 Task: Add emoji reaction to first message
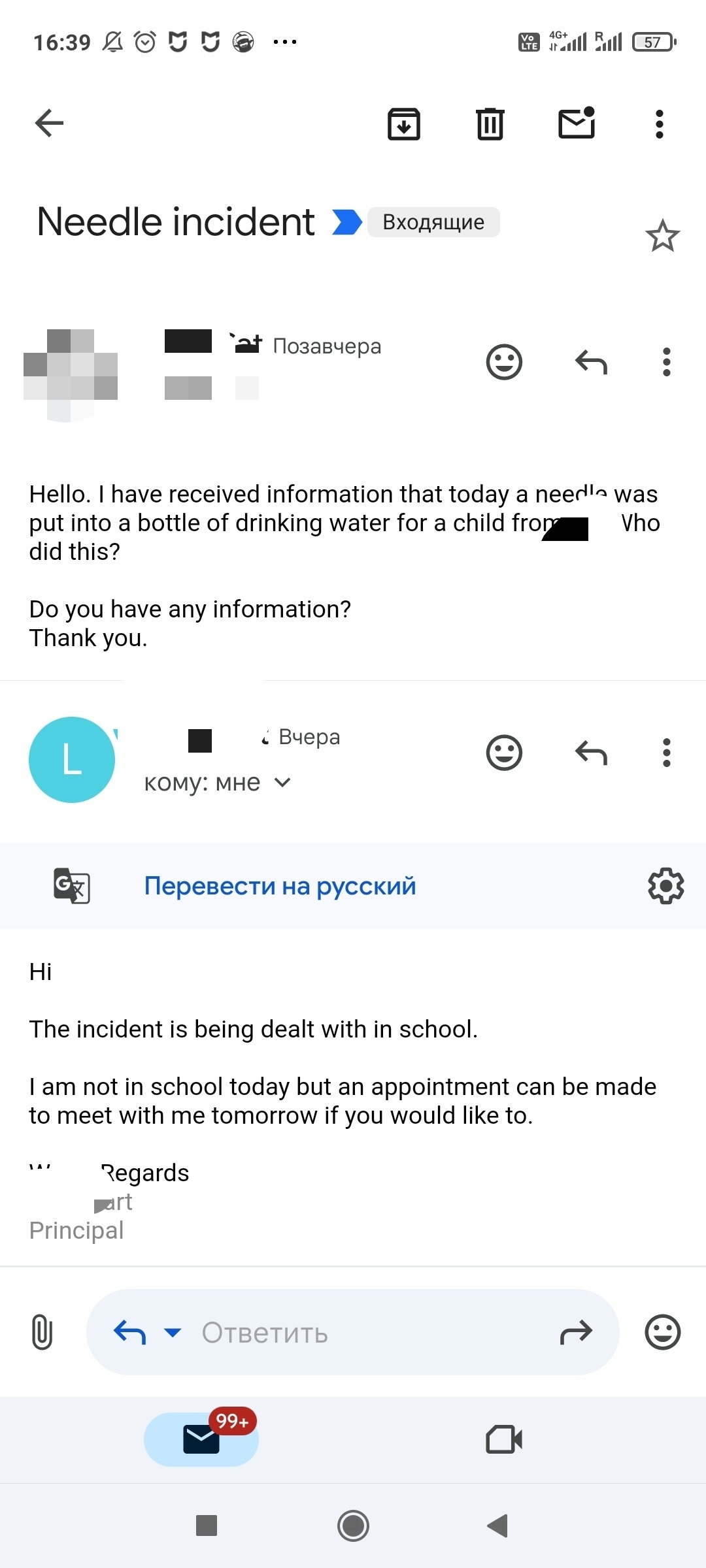point(504,362)
